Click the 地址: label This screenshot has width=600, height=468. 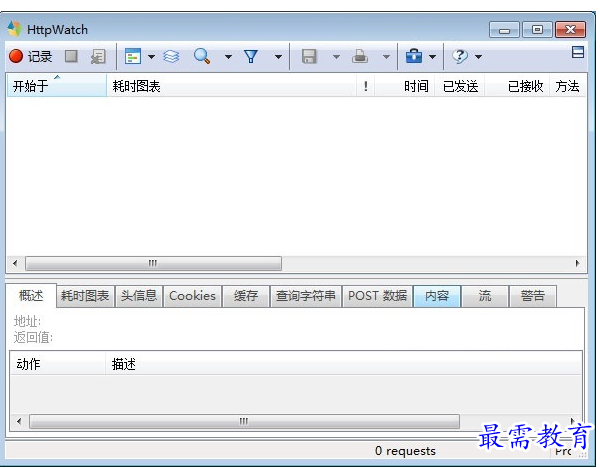tap(27, 321)
